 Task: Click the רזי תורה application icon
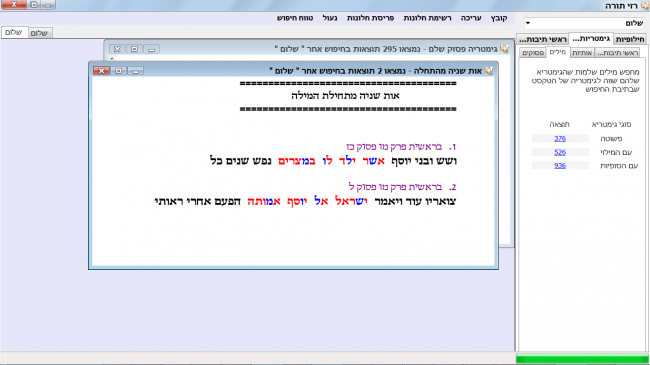pyautogui.click(x=645, y=5)
